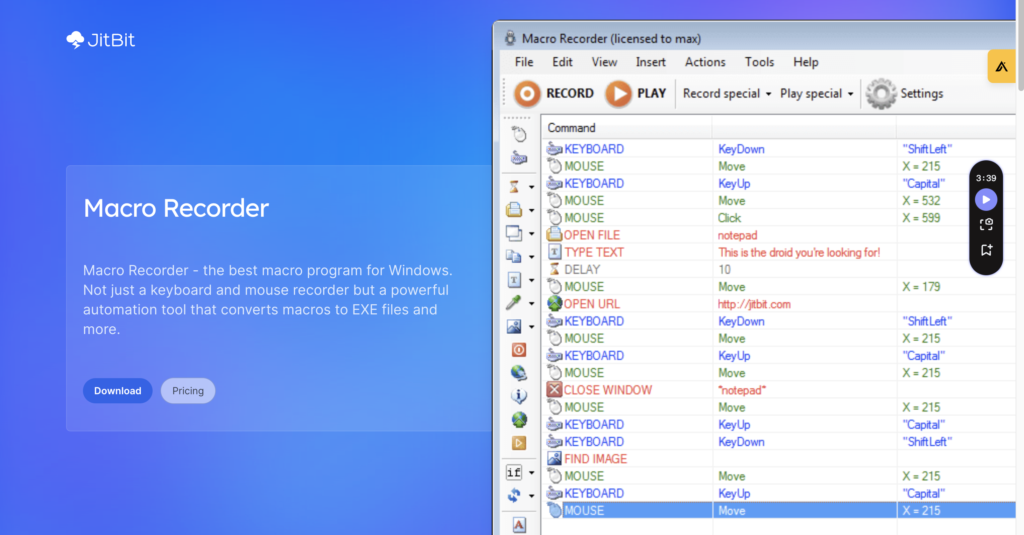Open the Edit menu

(x=562, y=62)
